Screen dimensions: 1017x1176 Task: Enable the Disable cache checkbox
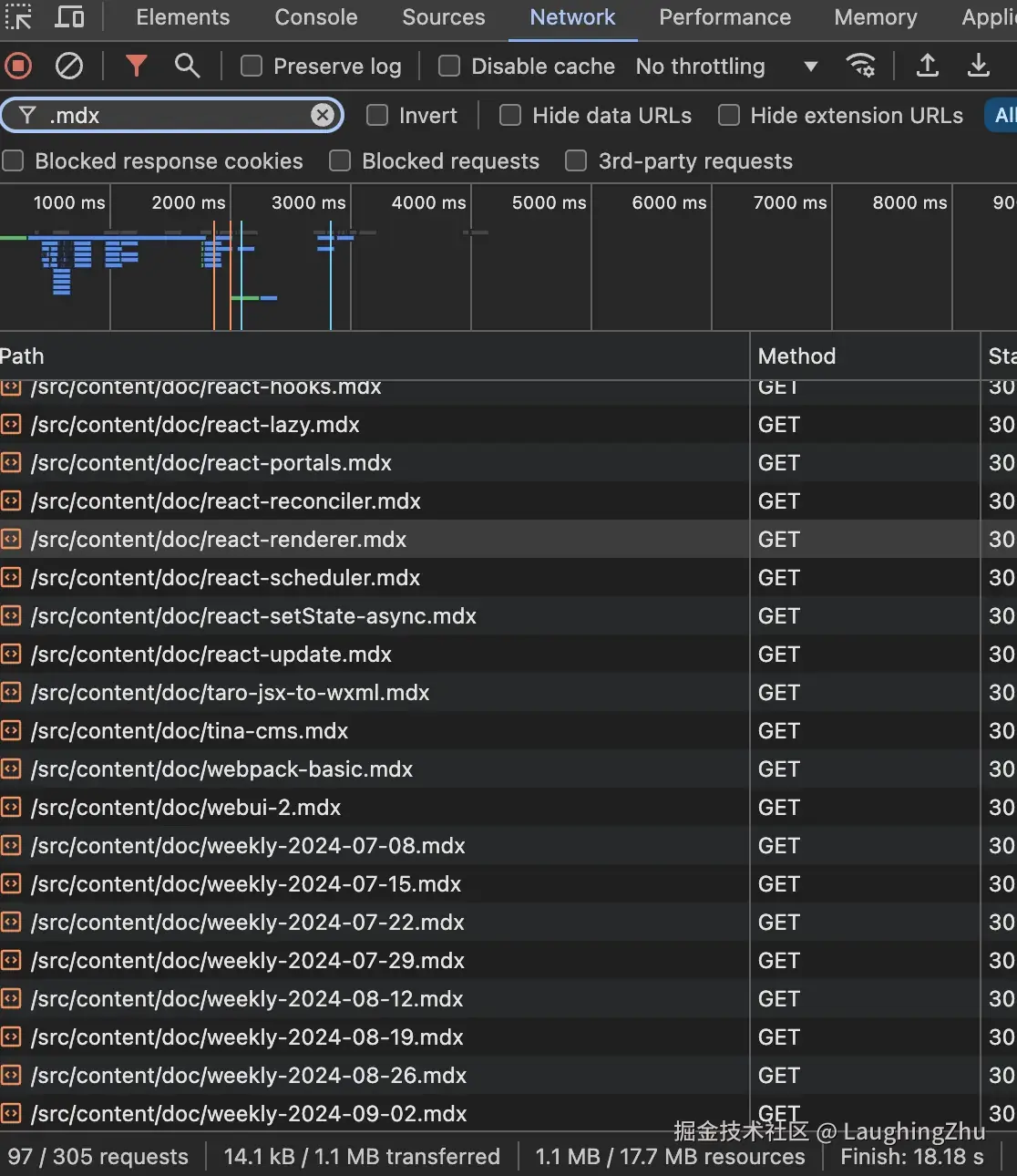click(449, 66)
